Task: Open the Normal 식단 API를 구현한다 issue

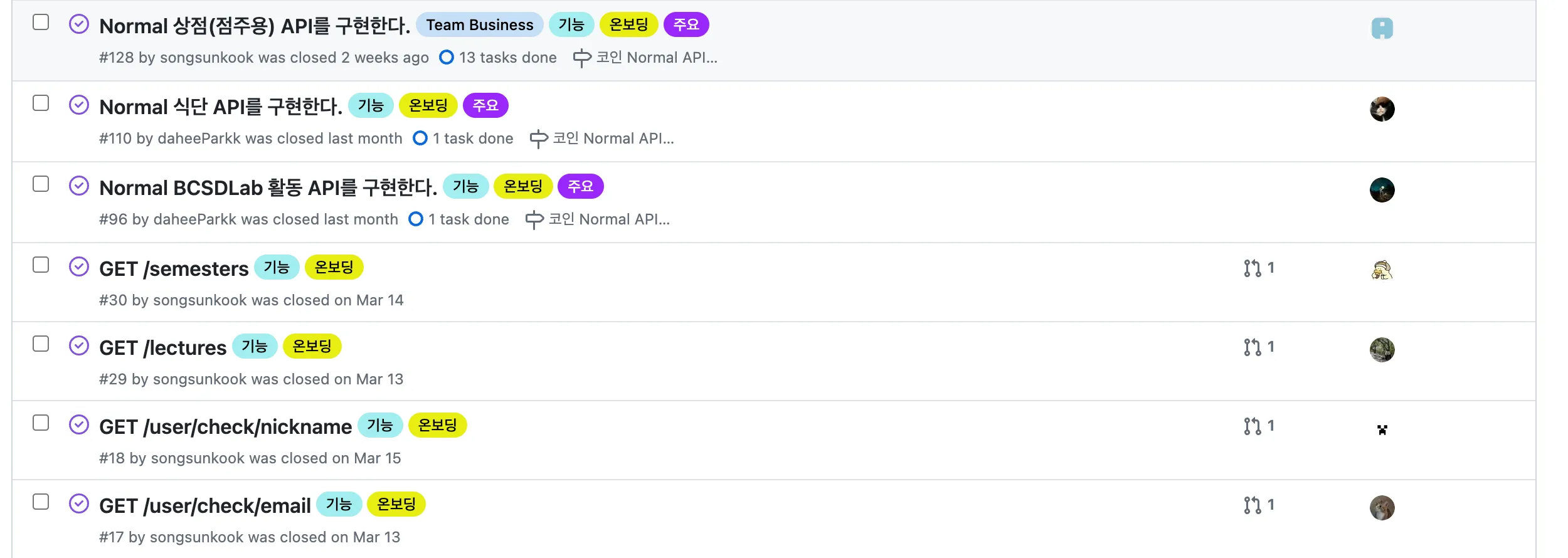Action: (221, 107)
